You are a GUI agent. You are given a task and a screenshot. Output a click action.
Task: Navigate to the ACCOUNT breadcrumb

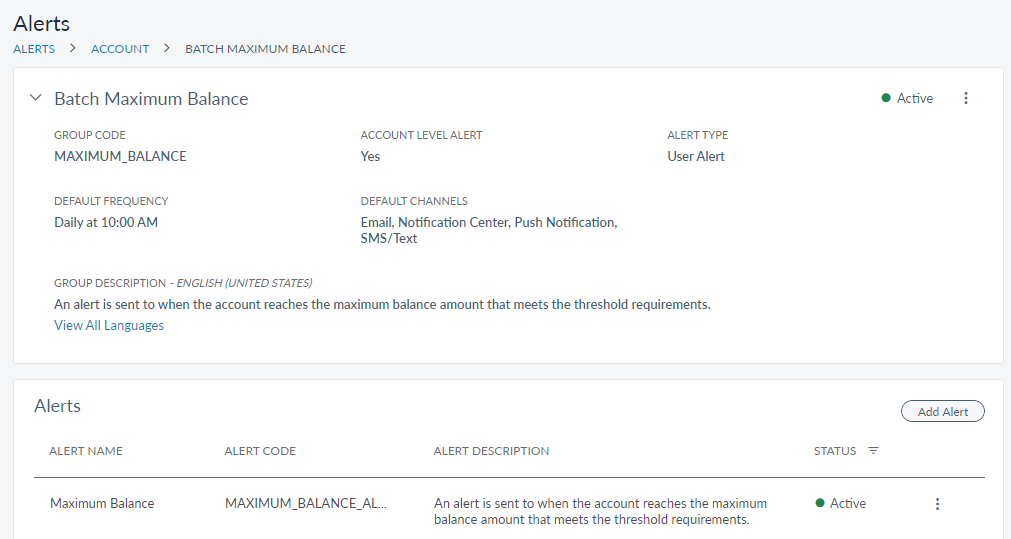pyautogui.click(x=120, y=48)
